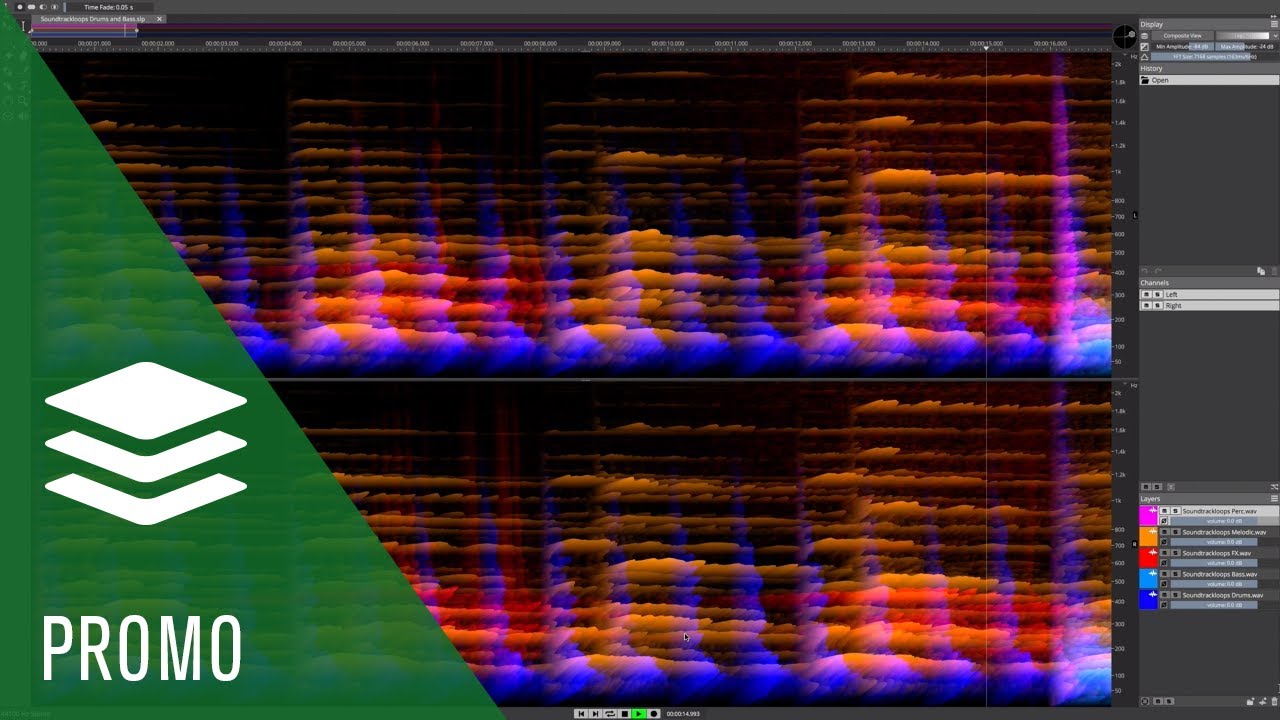Toggle phase invert icon on Perc layer
The height and width of the screenshot is (720, 1280).
[1164, 521]
